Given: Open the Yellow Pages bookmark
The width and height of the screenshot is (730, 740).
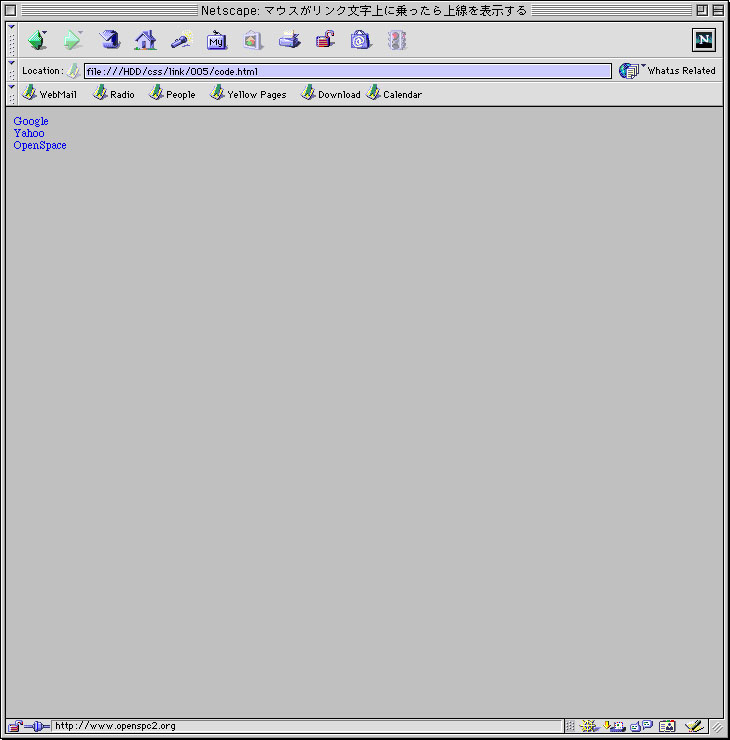Looking at the screenshot, I should point(248,93).
